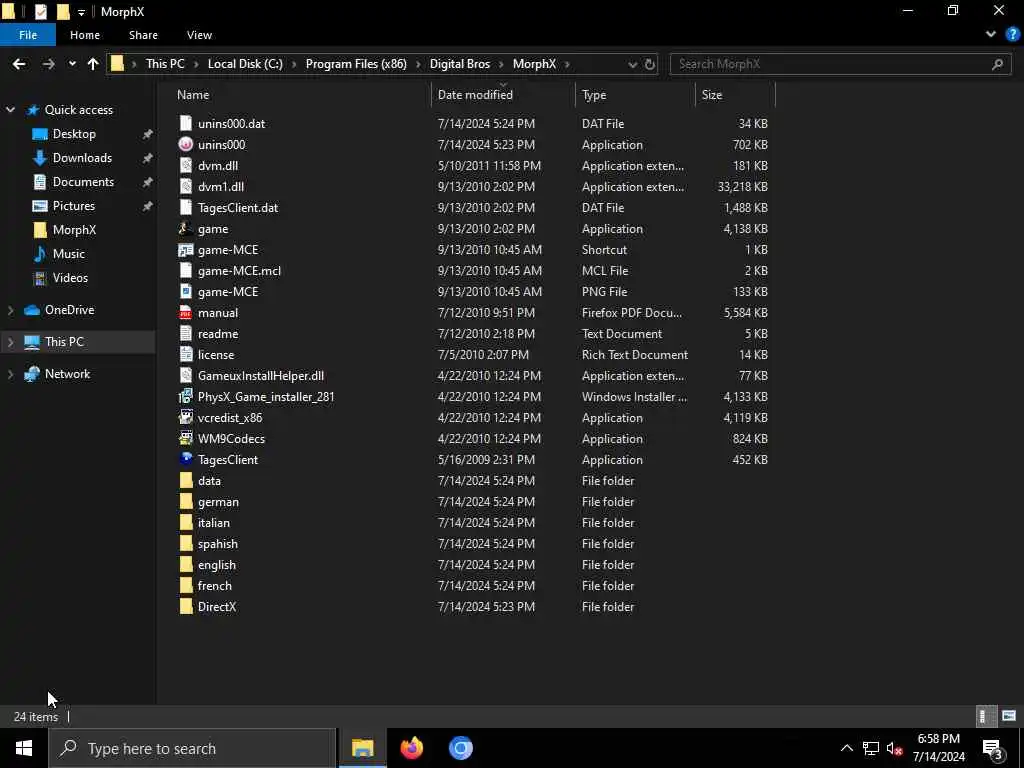Open the Quick Access Toolbar customize dropdown
1024x768 pixels.
(x=81, y=12)
